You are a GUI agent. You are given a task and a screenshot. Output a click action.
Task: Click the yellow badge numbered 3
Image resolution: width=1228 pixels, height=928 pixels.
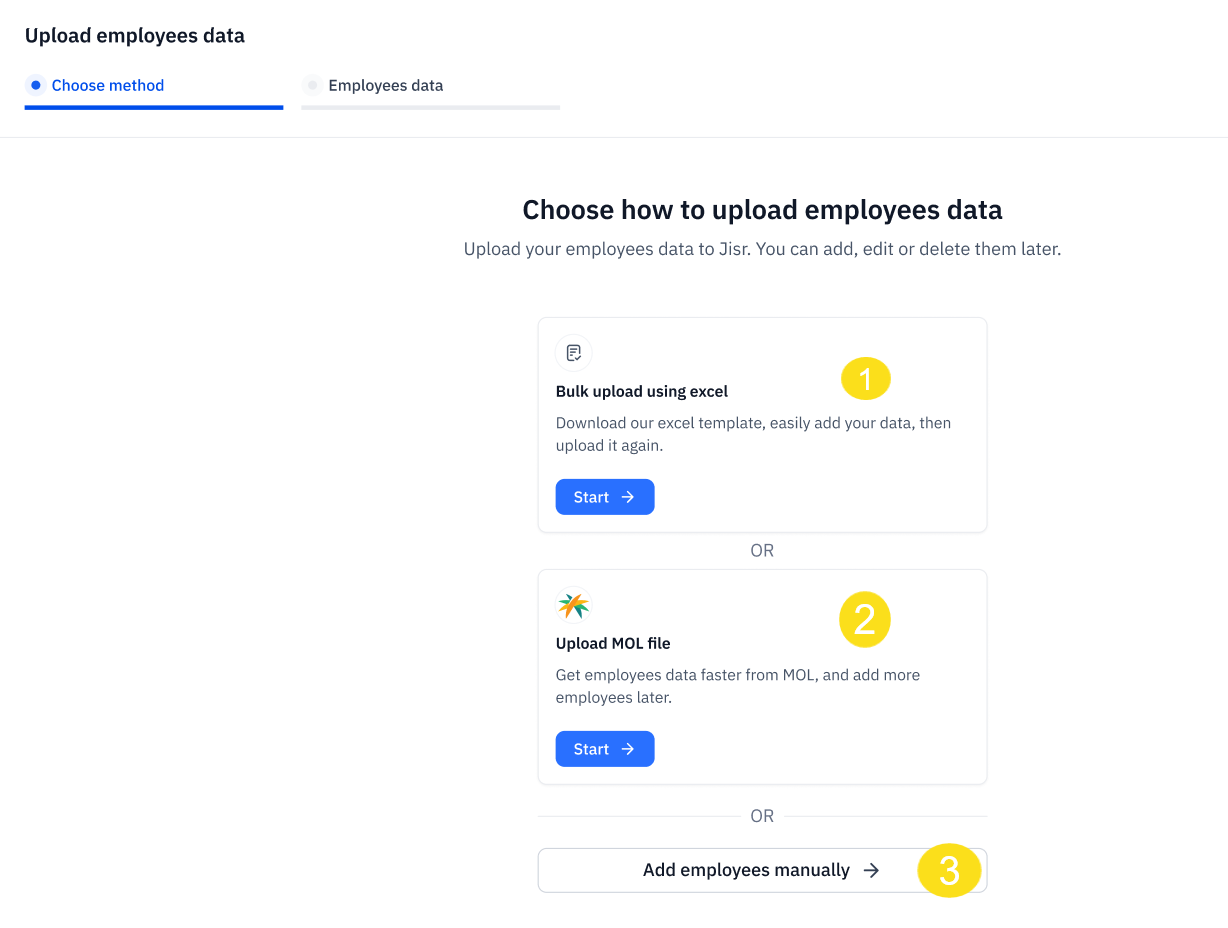click(x=949, y=871)
